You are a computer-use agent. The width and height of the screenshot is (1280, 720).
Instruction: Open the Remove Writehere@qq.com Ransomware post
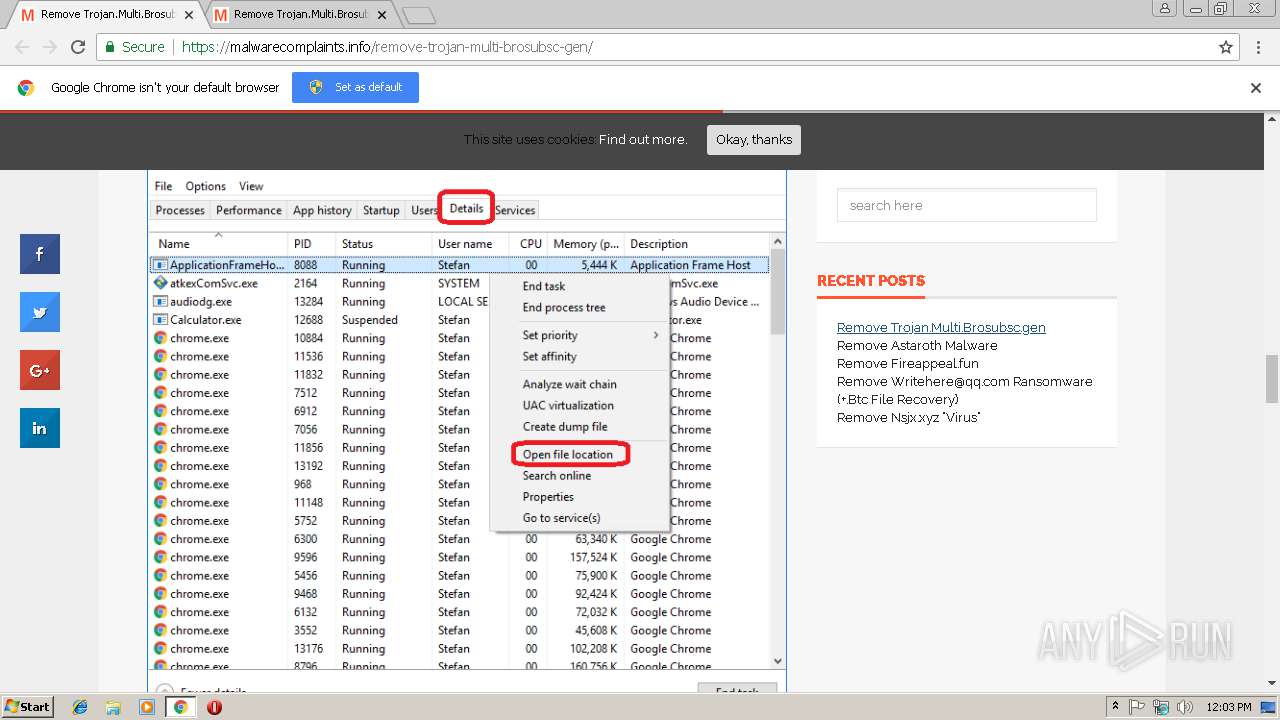click(965, 390)
